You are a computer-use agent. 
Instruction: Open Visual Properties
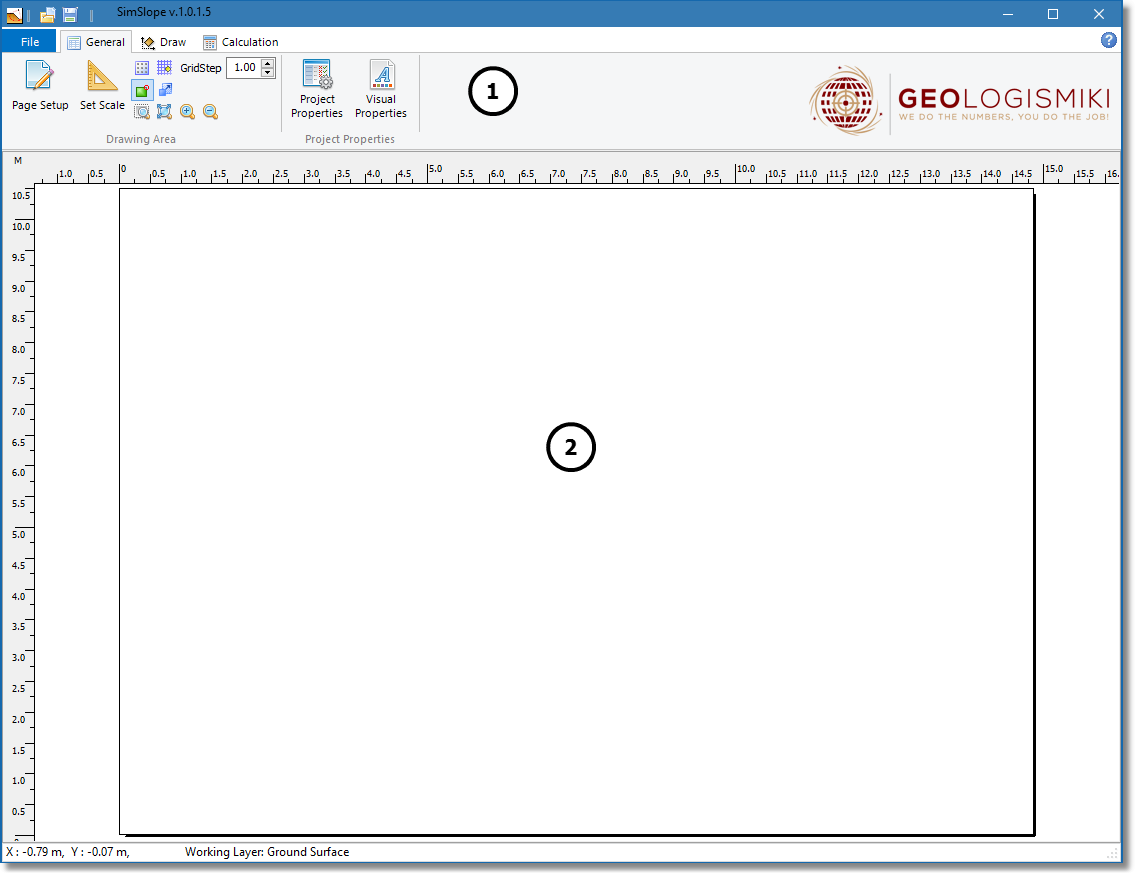click(x=380, y=90)
